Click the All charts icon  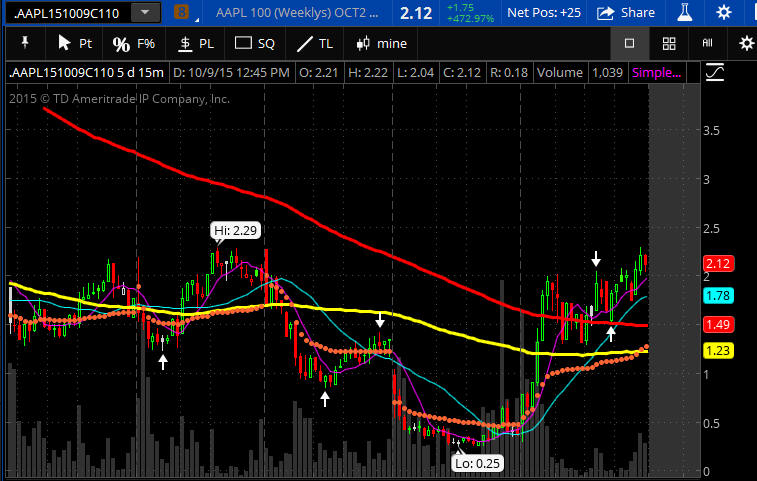click(x=707, y=43)
